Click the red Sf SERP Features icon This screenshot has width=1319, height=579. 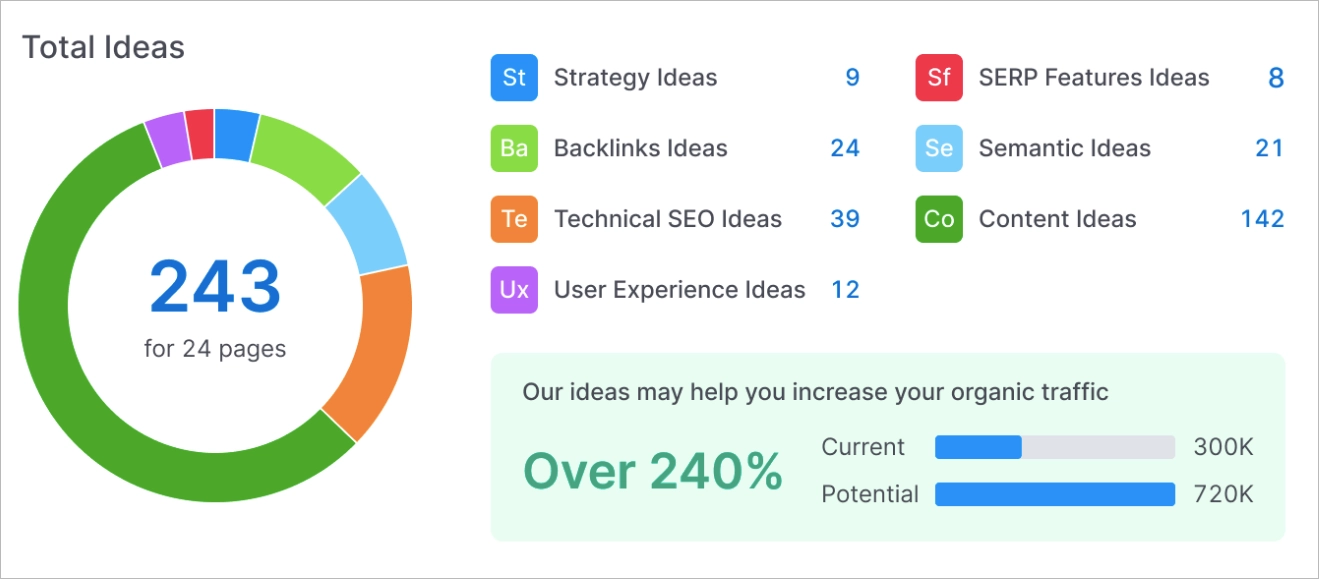click(x=938, y=77)
